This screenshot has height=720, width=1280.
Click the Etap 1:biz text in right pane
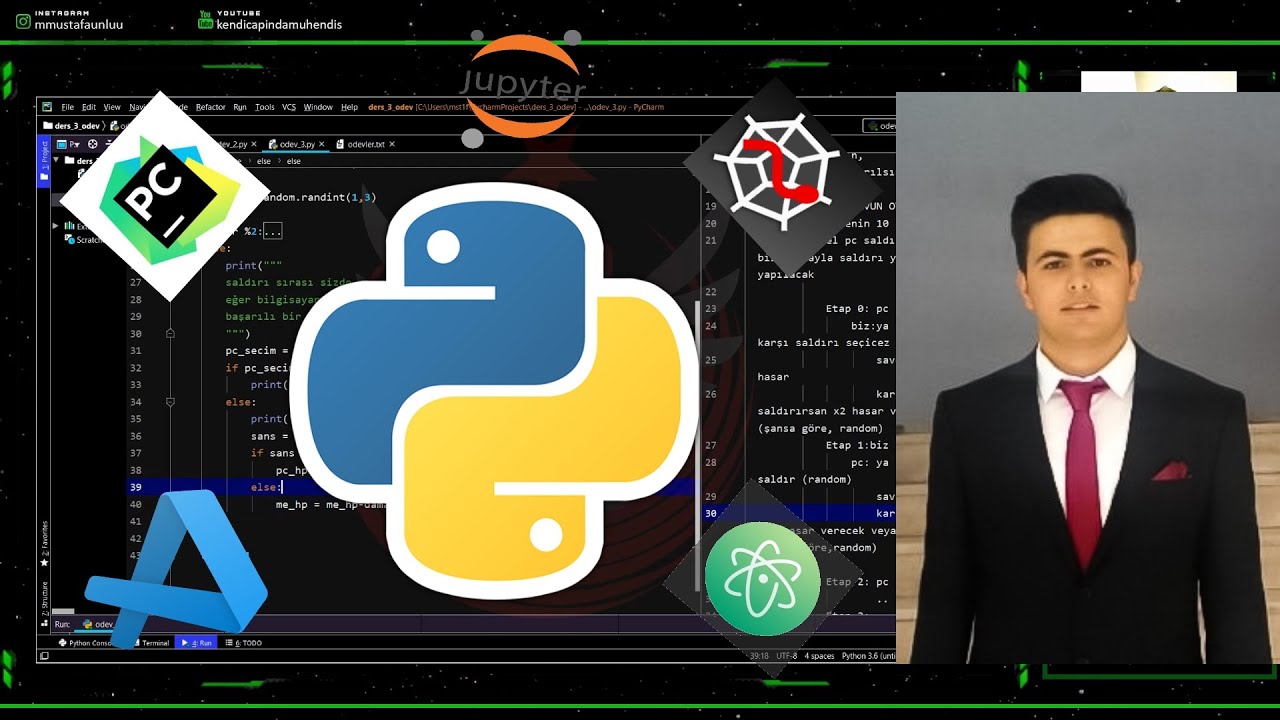pyautogui.click(x=857, y=446)
